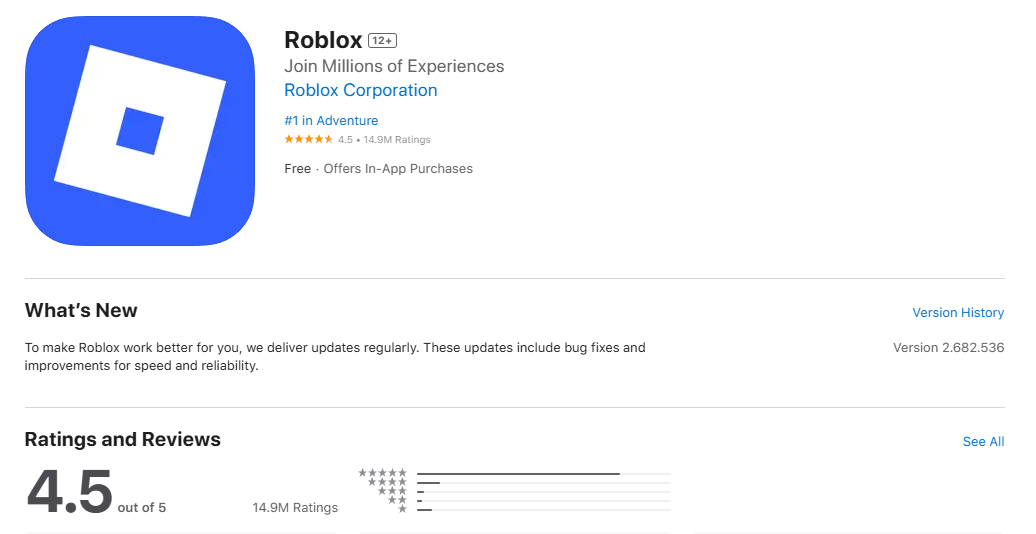The height and width of the screenshot is (534, 1036).
Task: Click the out of 5 label
Action: (141, 508)
